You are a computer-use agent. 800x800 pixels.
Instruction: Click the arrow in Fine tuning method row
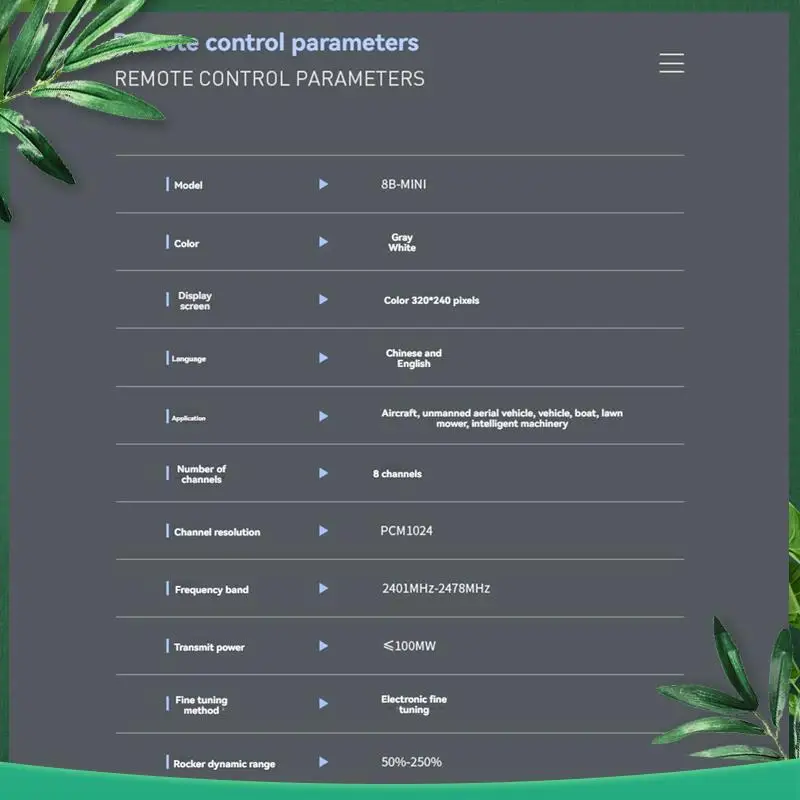pyautogui.click(x=323, y=704)
